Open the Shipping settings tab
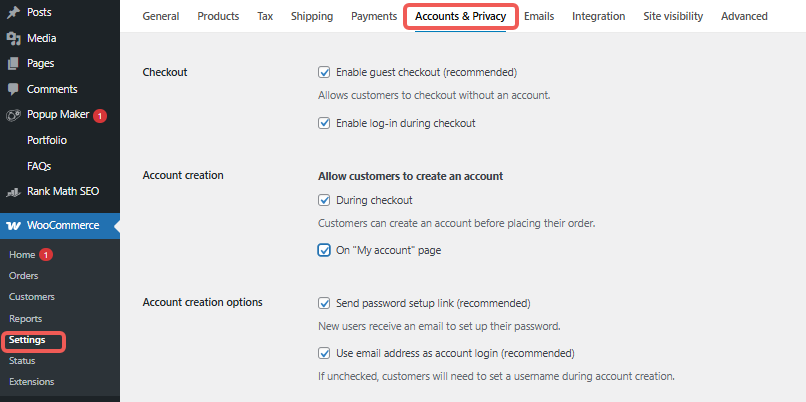 point(312,16)
